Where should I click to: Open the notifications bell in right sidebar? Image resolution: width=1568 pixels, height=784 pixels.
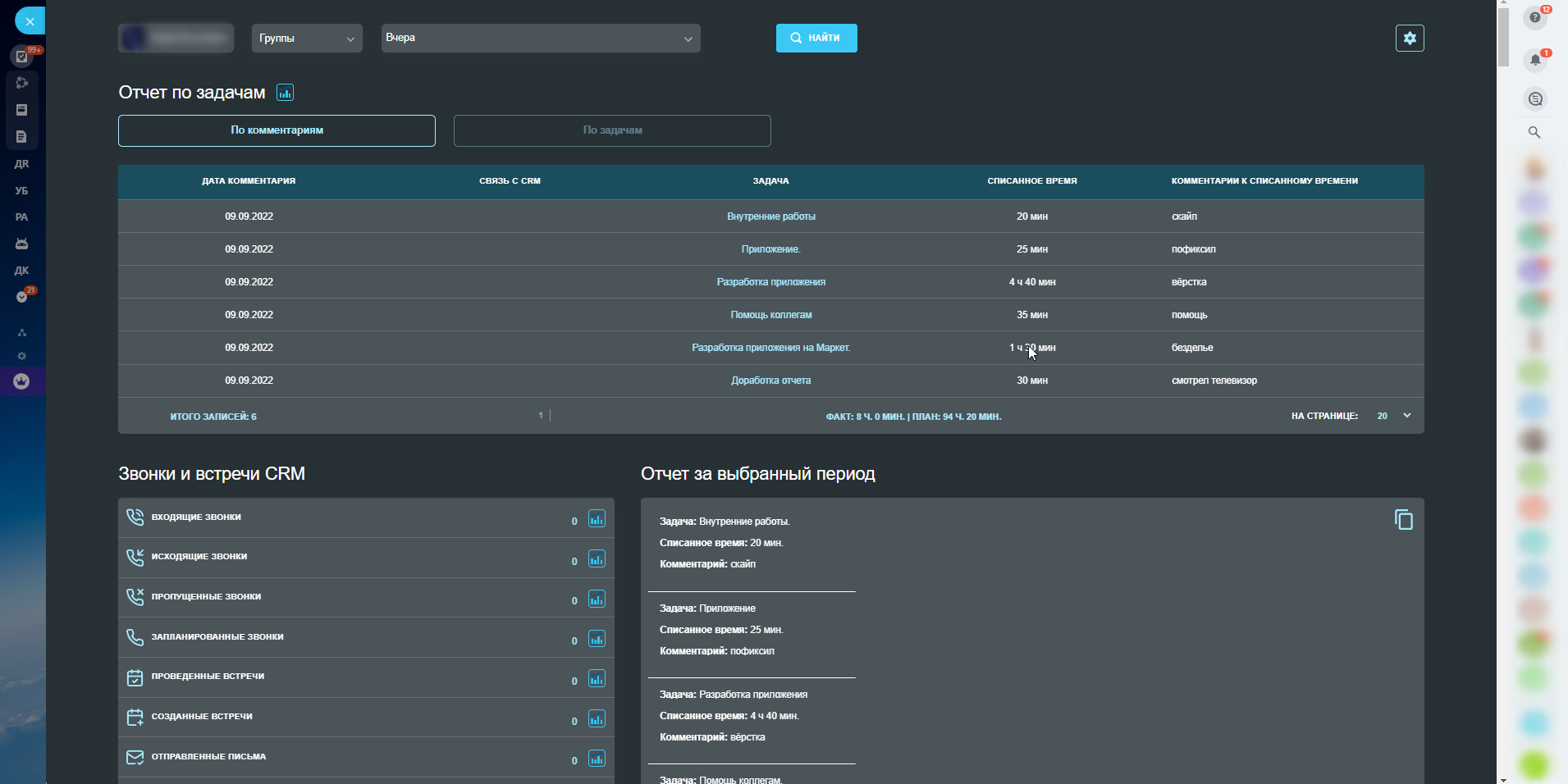[1535, 60]
